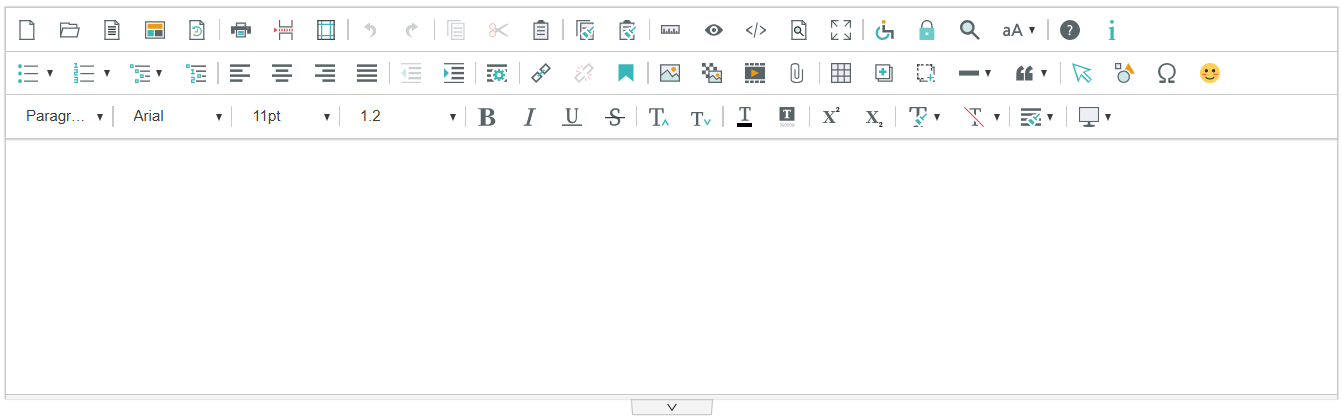The height and width of the screenshot is (420, 1342).
Task: Paste from clipboard icon
Action: [540, 30]
